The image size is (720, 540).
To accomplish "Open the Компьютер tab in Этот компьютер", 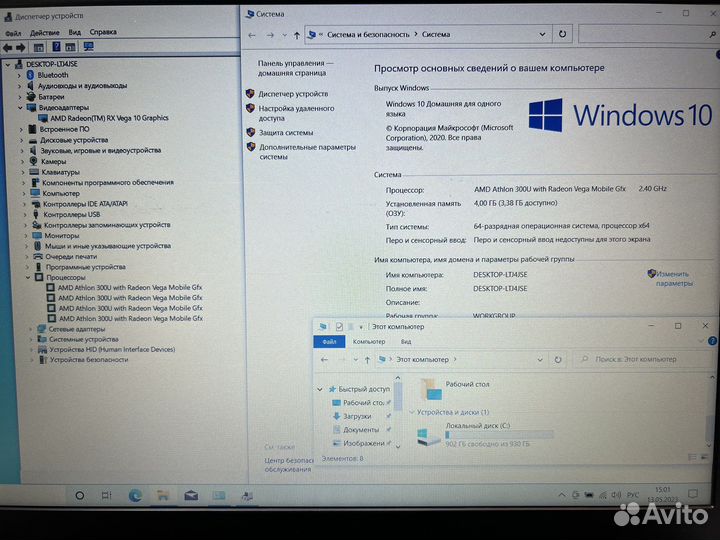I will (x=369, y=342).
